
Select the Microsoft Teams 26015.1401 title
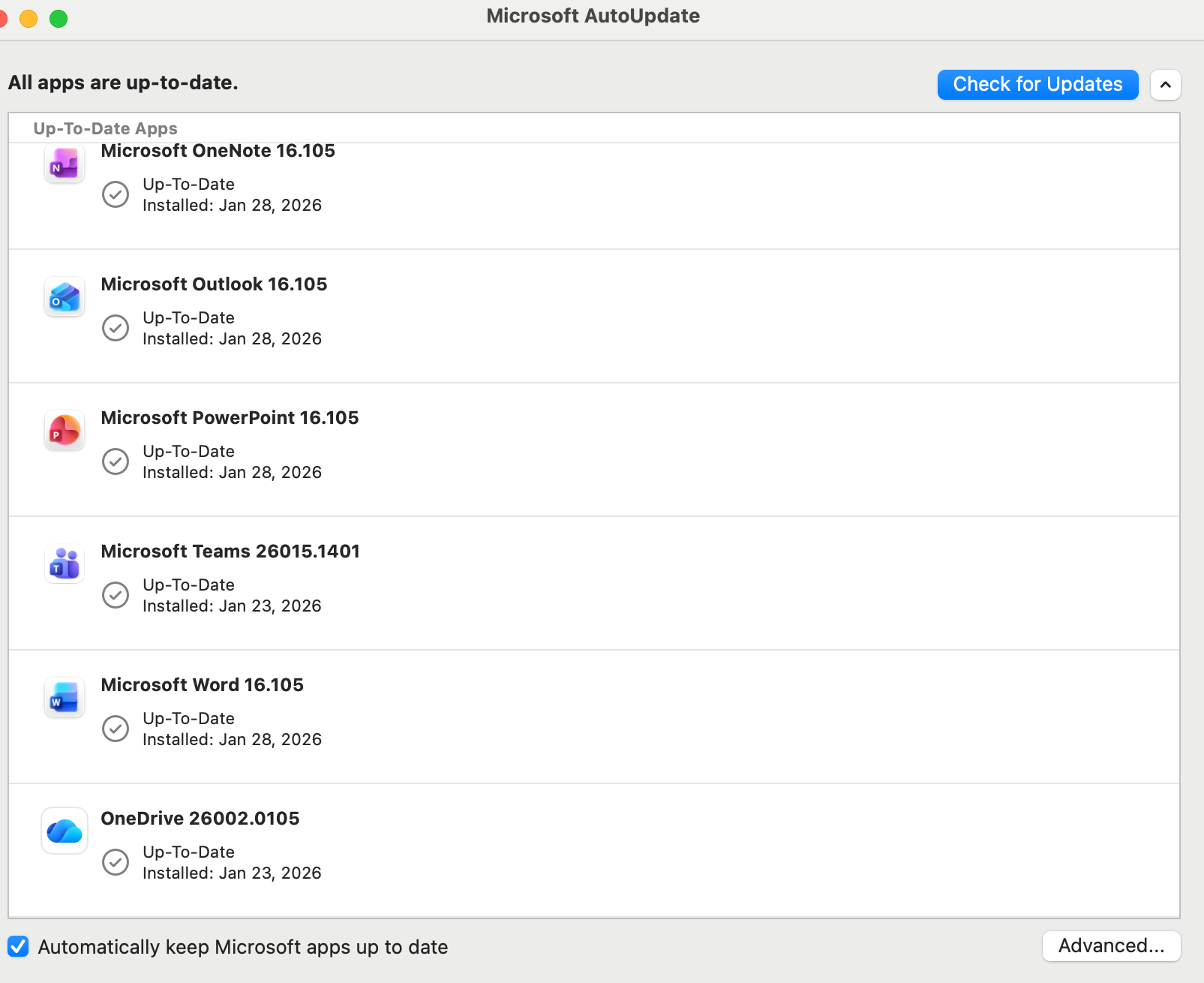pos(231,552)
